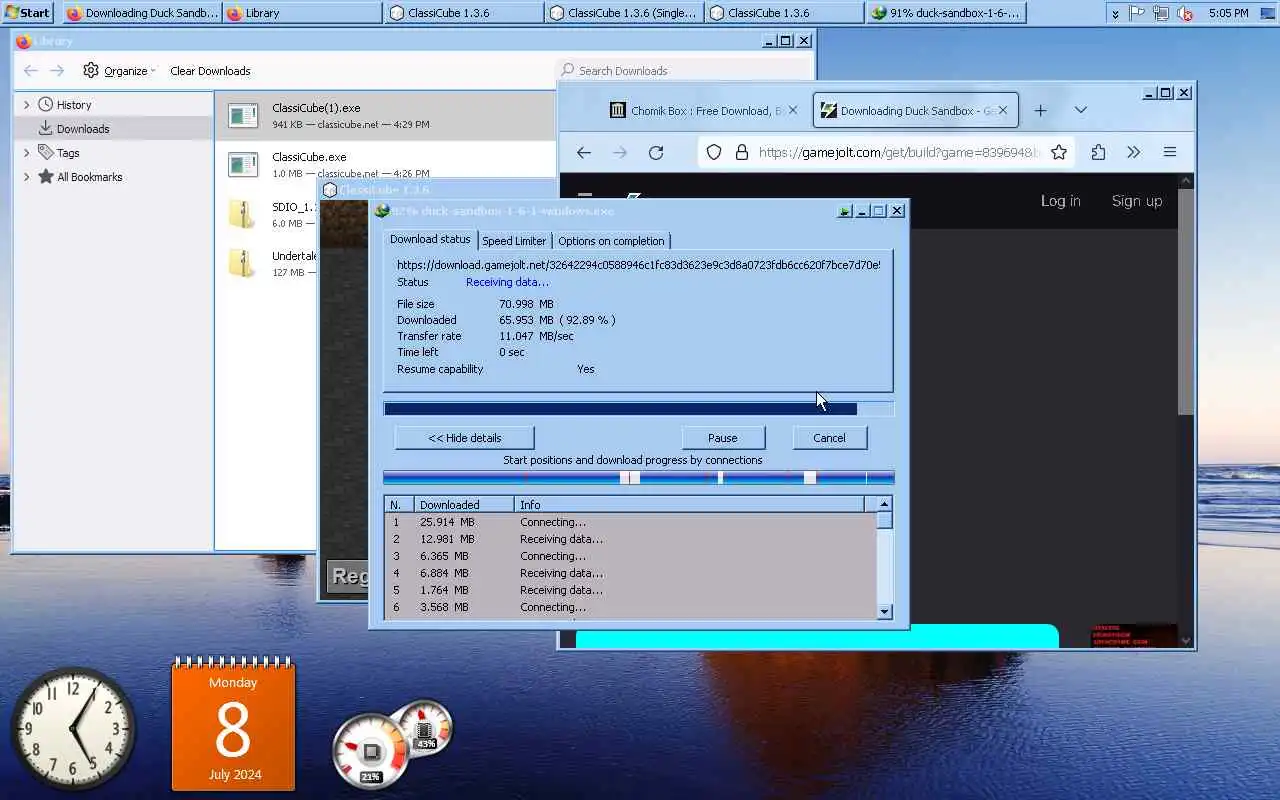This screenshot has height=800, width=1280.
Task: Open the more tools overflow chevron in Firefox
Action: tap(1133, 152)
